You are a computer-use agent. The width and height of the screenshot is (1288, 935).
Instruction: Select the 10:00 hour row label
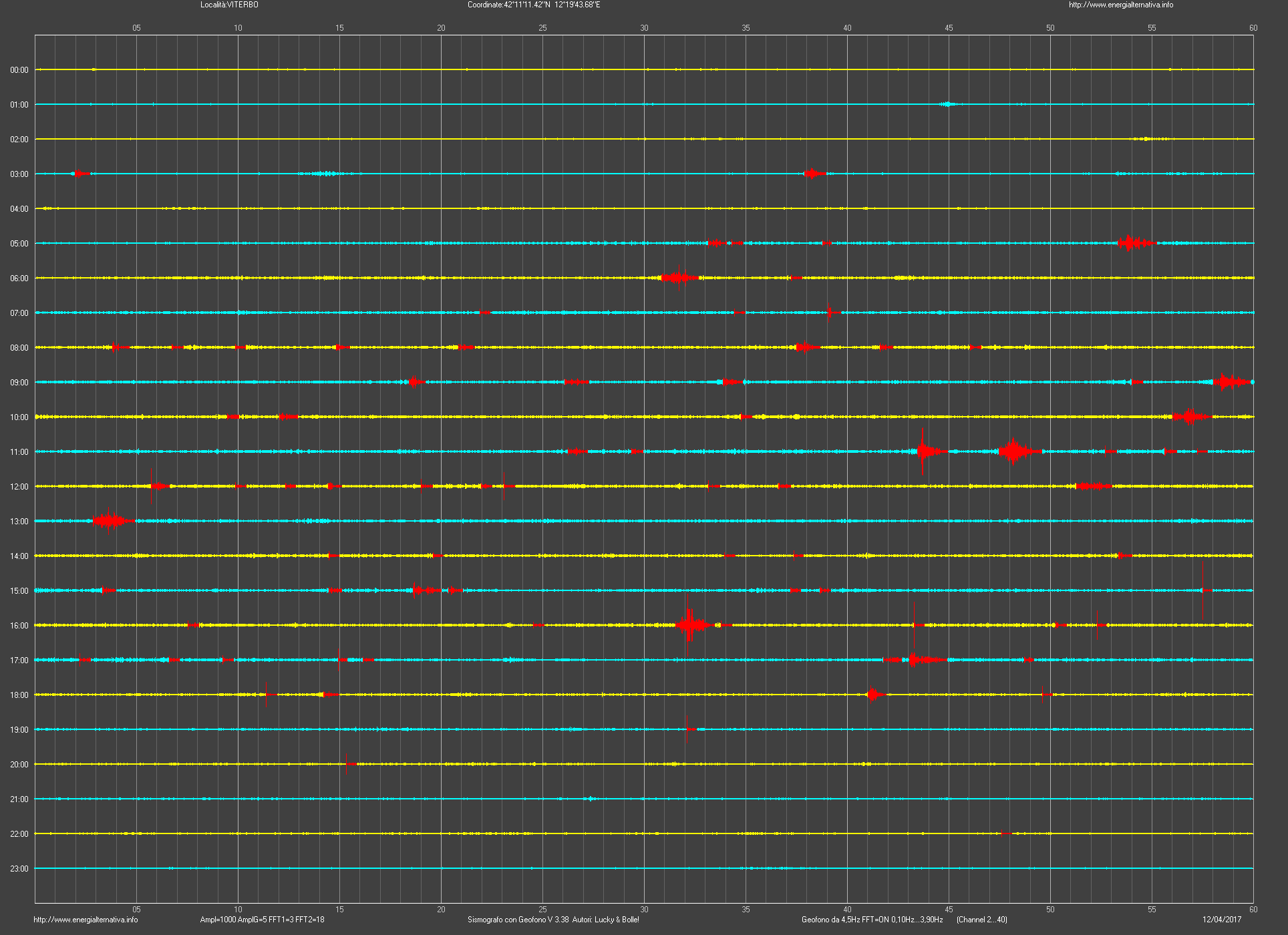(x=19, y=417)
